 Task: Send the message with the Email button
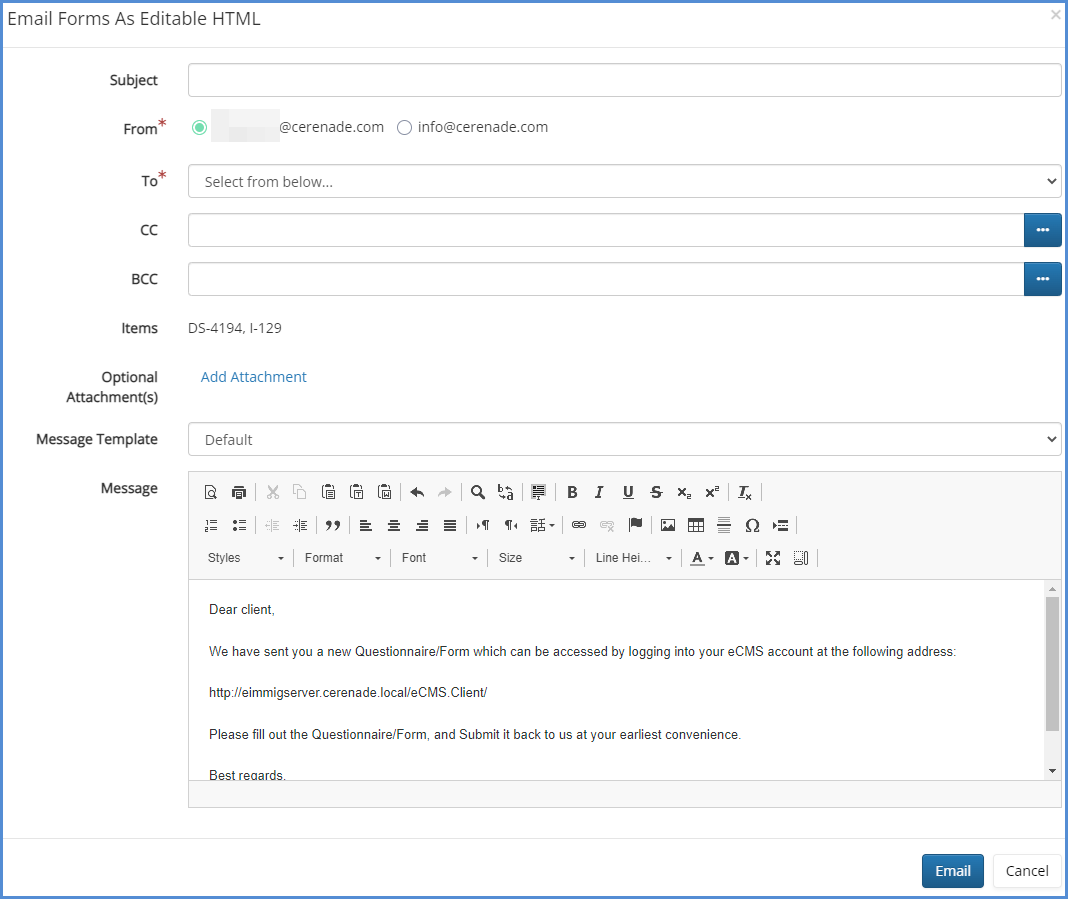(x=952, y=870)
